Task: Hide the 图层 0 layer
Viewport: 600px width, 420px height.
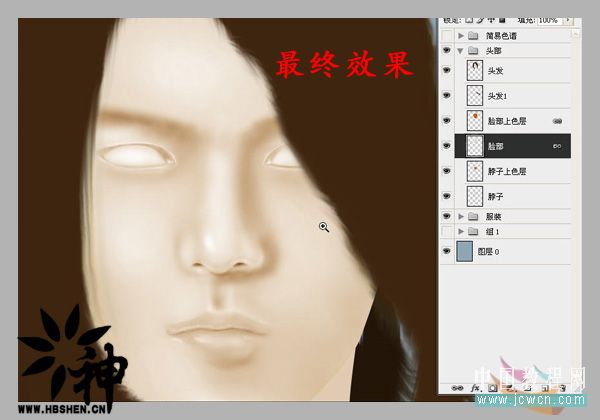Action: [446, 251]
